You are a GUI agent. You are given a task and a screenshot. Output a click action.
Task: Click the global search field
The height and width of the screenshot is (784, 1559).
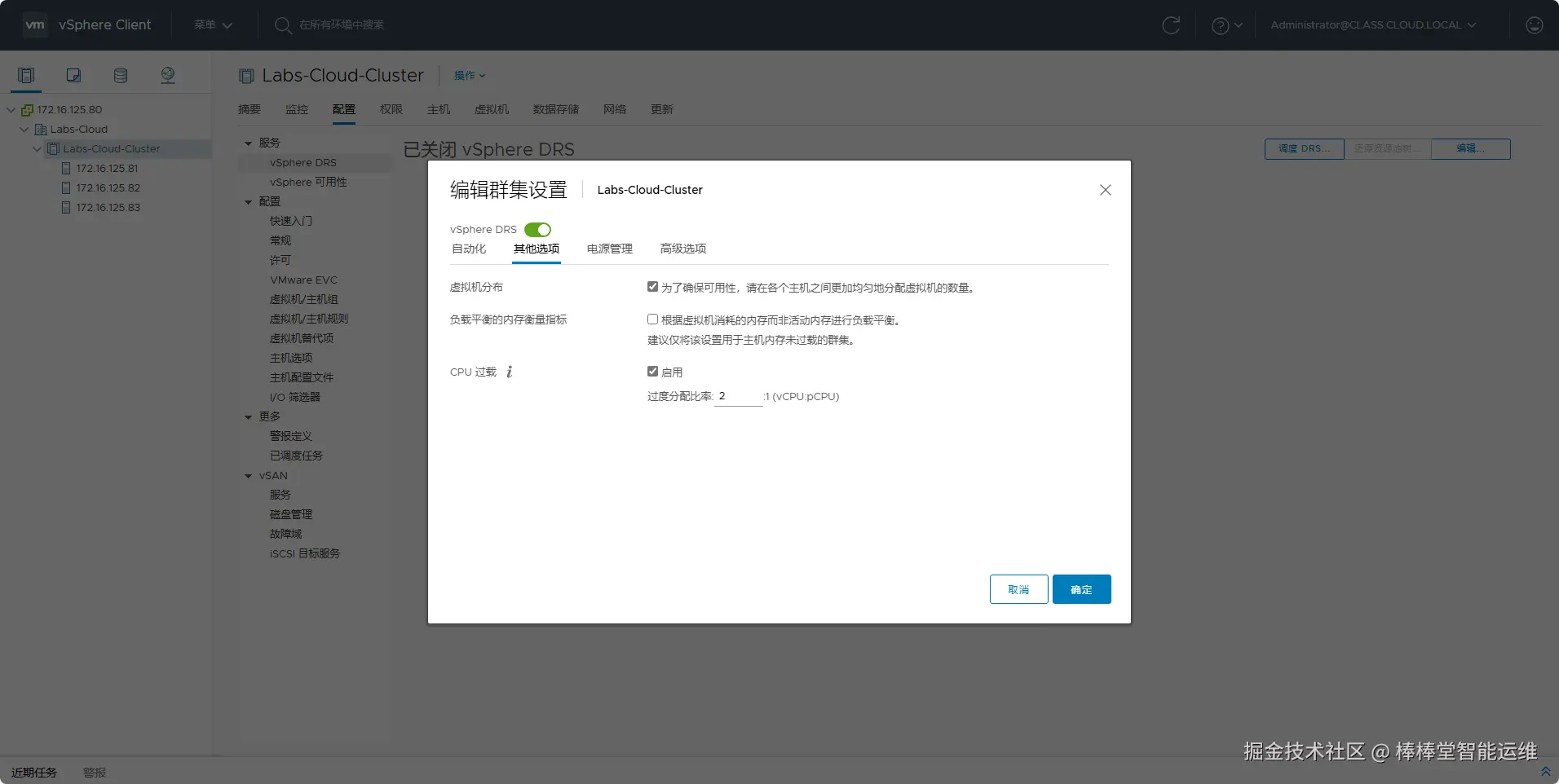click(x=342, y=25)
